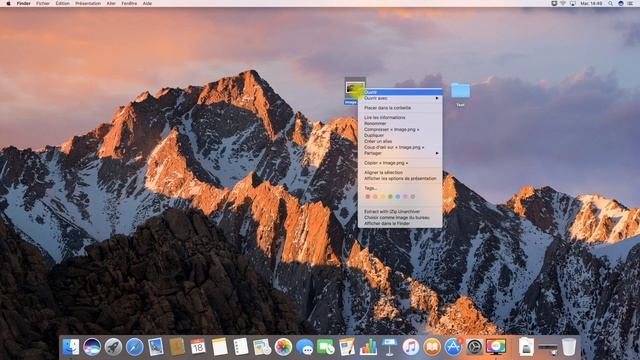This screenshot has height=360, width=640.
Task: Choose Créer un alias
Action: pyautogui.click(x=400, y=141)
